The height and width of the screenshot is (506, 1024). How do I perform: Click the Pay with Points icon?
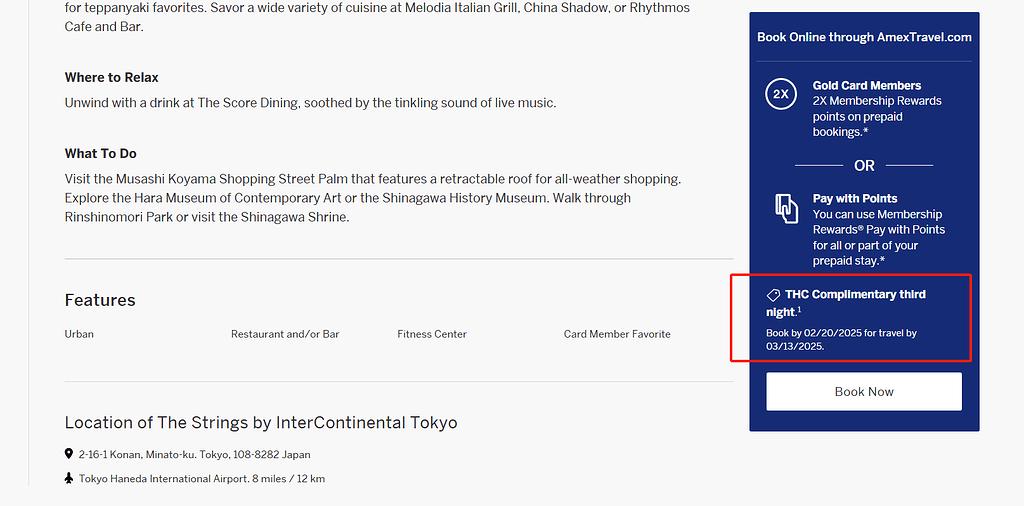point(786,208)
